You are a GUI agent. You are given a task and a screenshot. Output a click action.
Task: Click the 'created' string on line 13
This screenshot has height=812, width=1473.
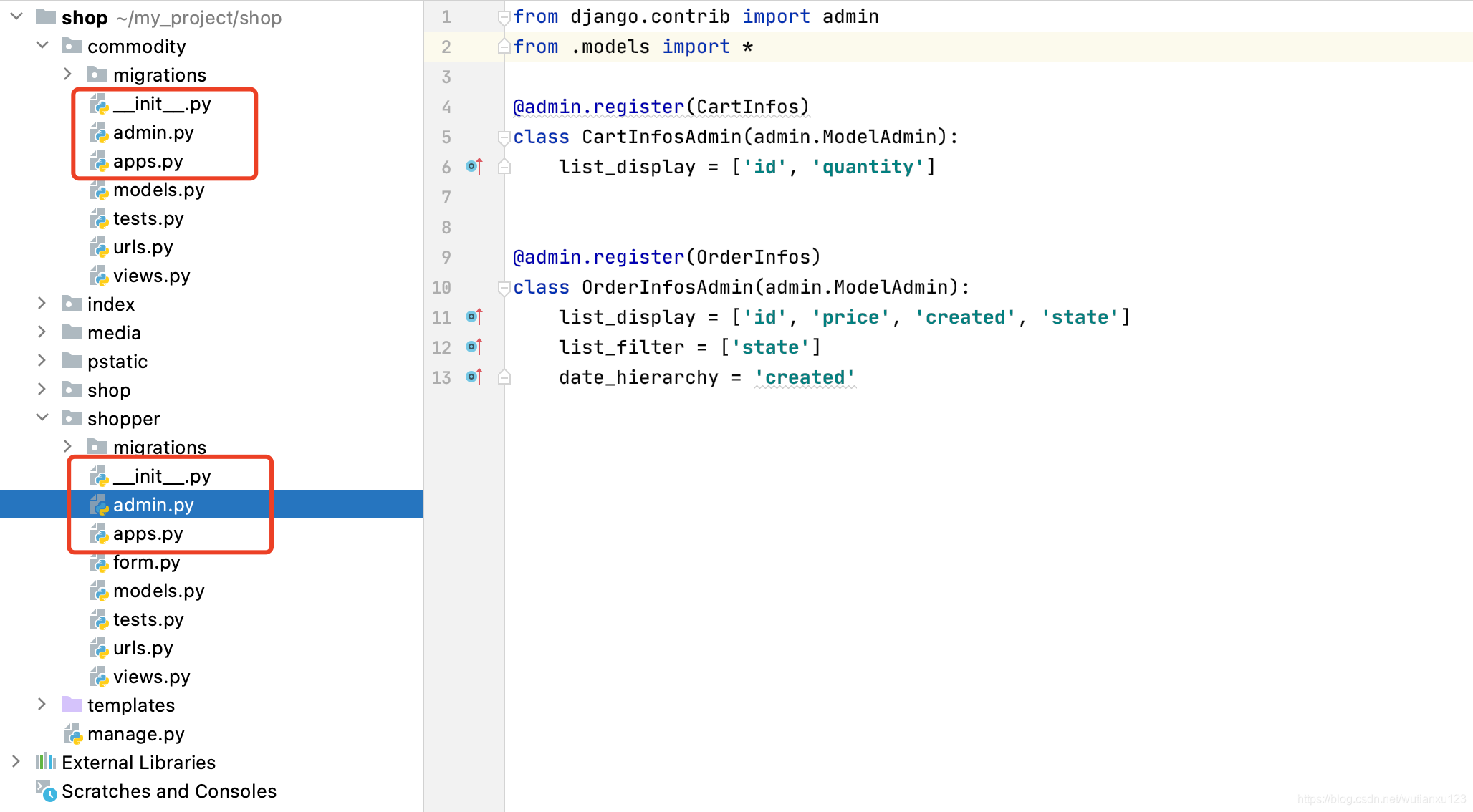point(805,377)
